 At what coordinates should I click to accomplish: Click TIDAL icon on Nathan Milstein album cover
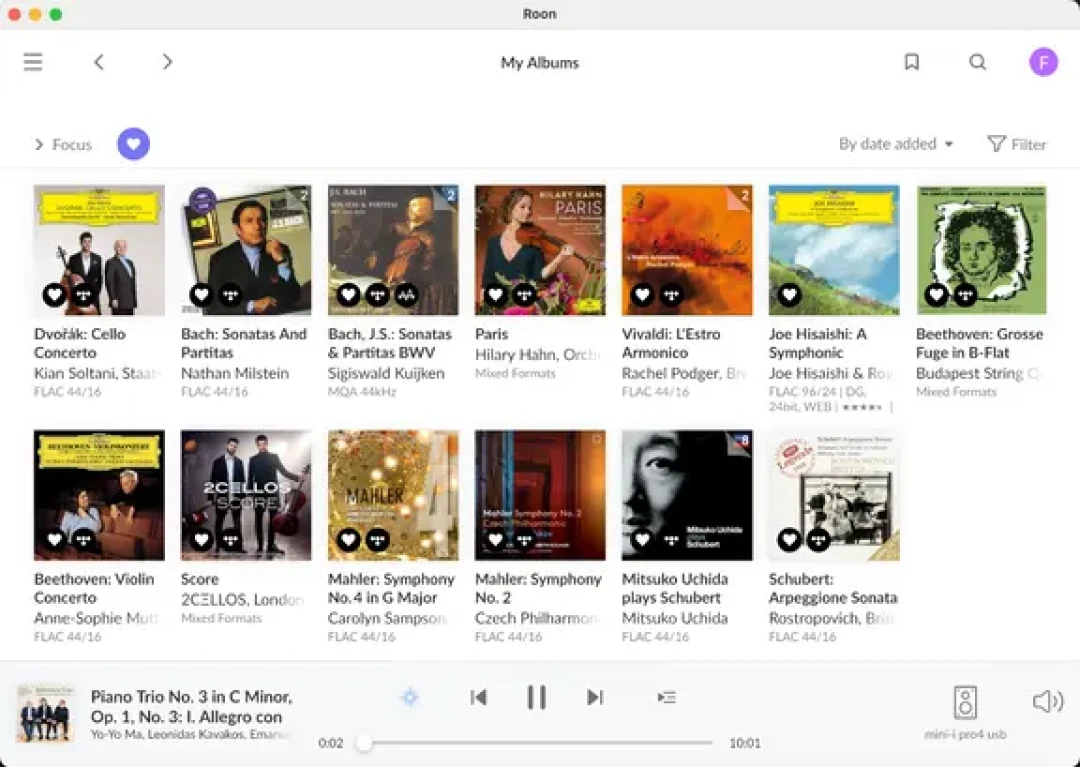[x=231, y=295]
